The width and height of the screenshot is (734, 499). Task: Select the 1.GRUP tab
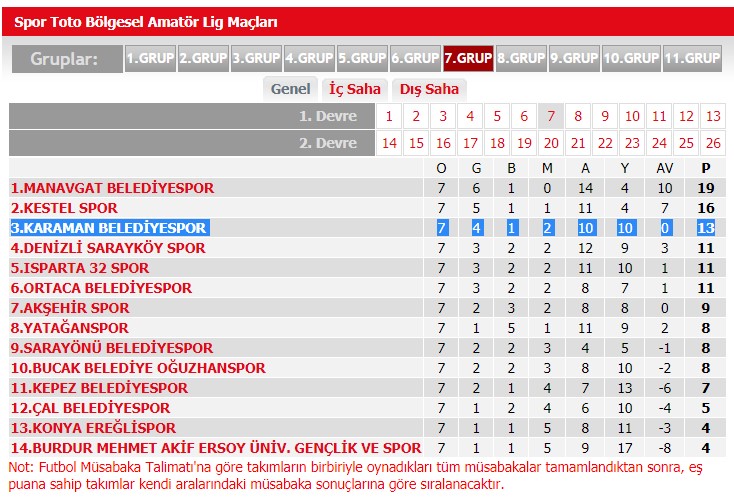pyautogui.click(x=150, y=58)
